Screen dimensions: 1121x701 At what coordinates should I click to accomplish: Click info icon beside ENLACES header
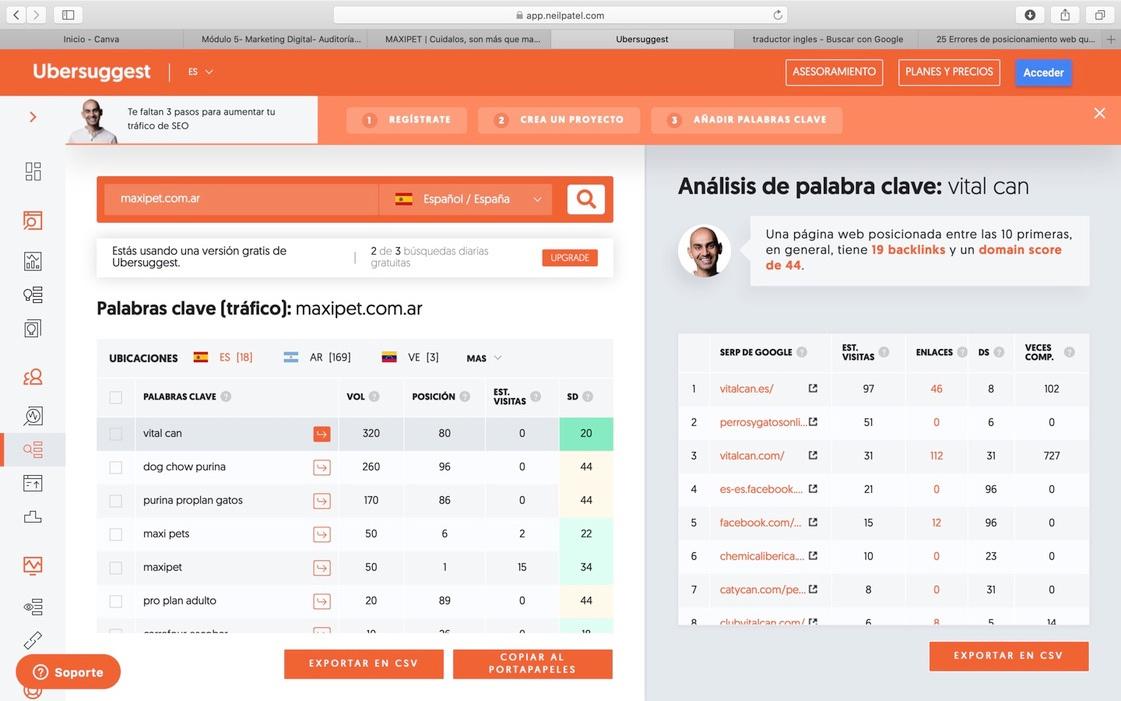tap(962, 352)
